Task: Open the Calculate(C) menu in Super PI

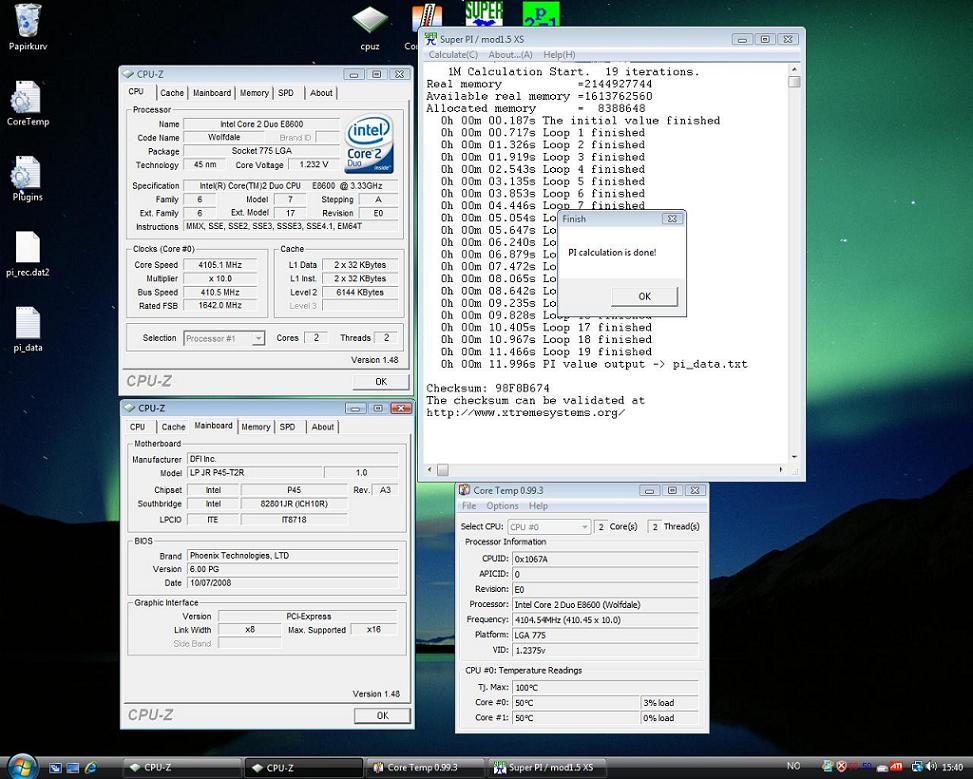Action: tap(453, 55)
